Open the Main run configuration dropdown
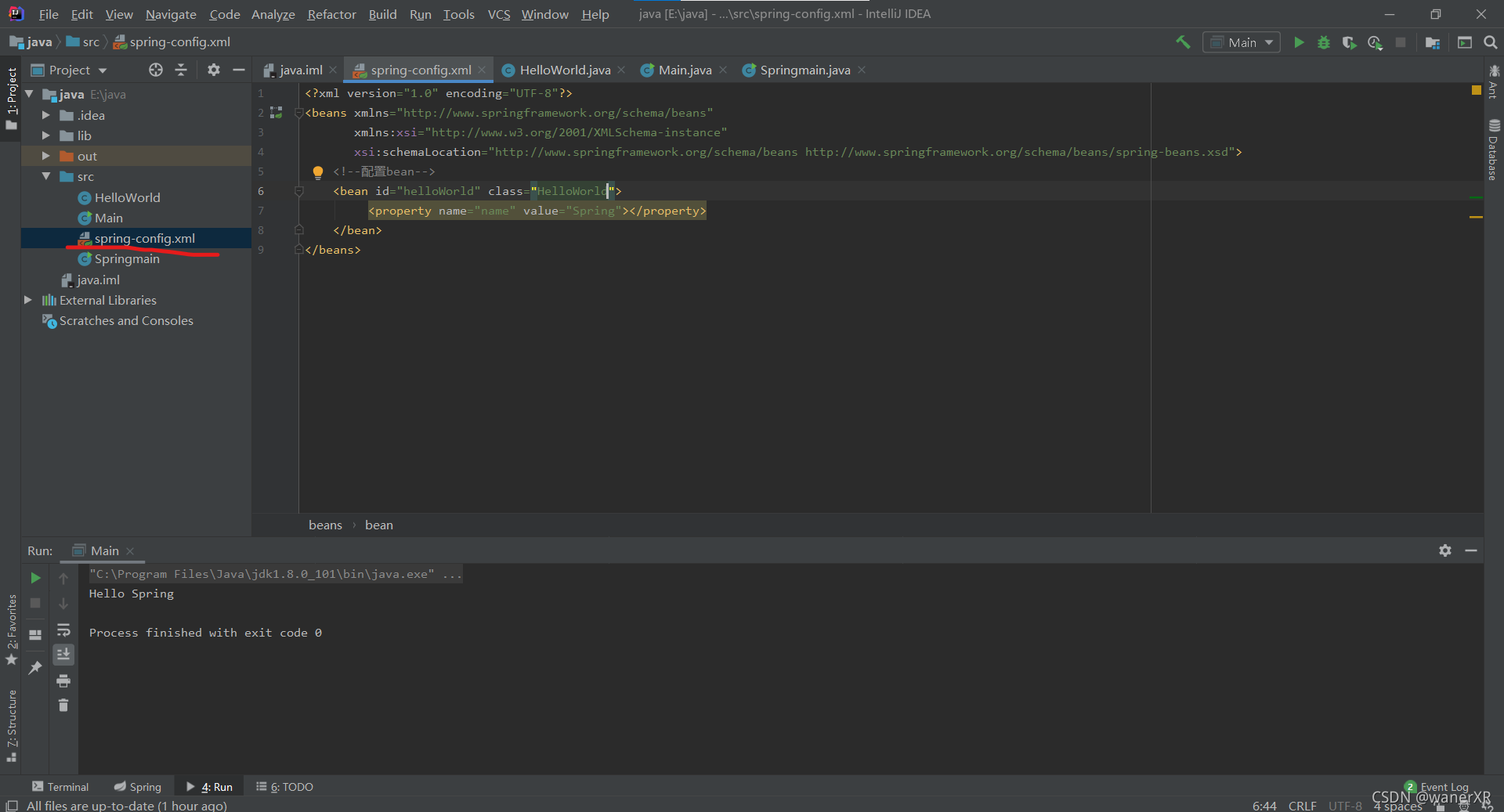The width and height of the screenshot is (1504, 812). tap(1242, 42)
